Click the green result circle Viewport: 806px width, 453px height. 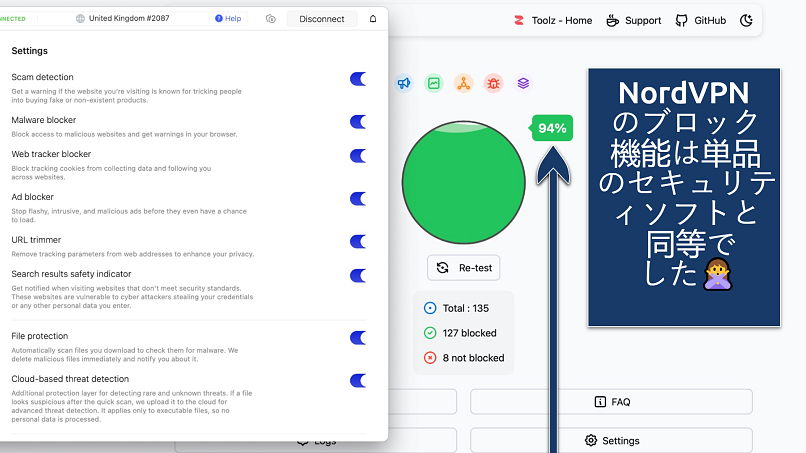(464, 183)
